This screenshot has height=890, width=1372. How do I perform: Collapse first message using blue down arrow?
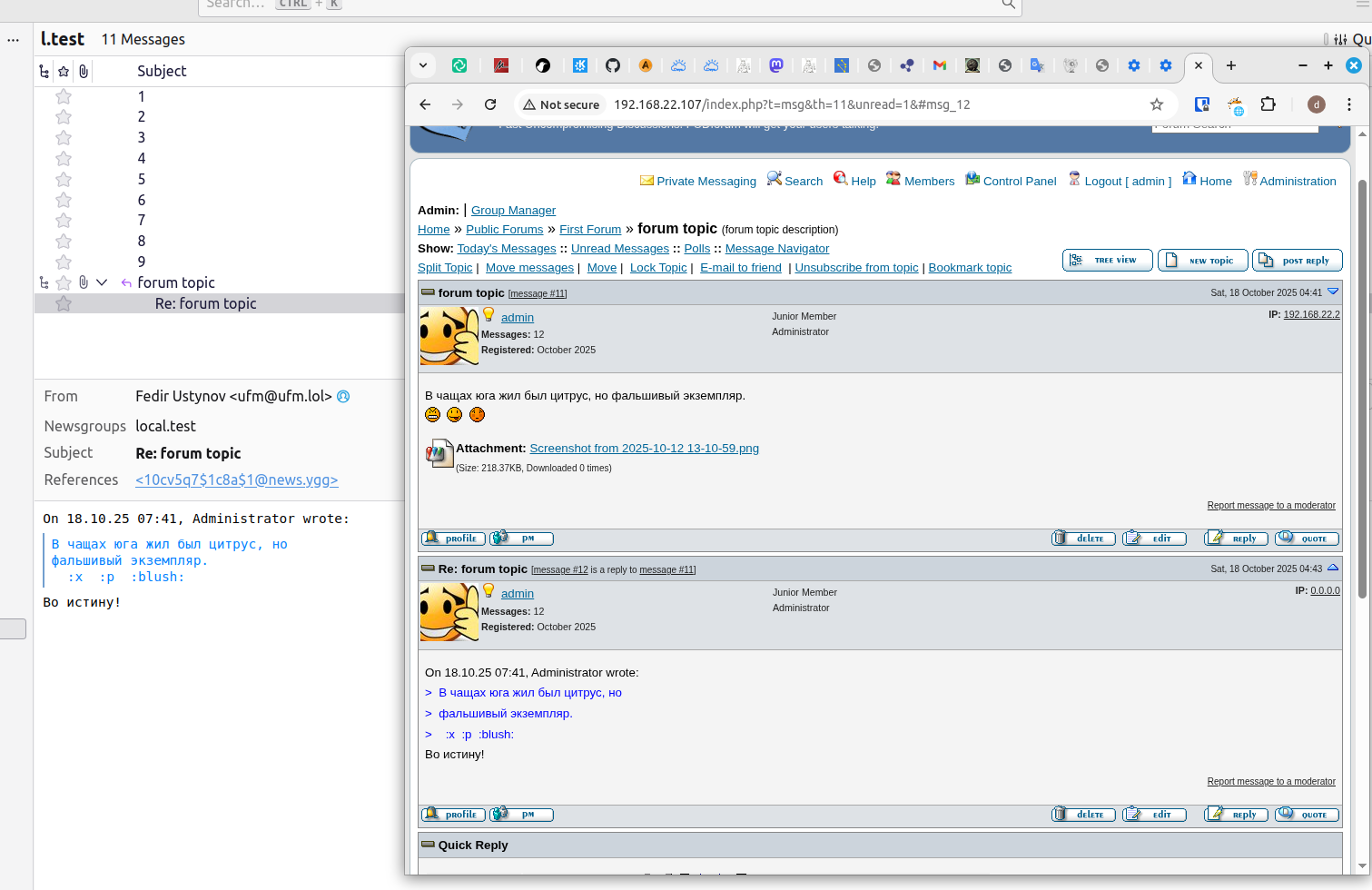[1333, 292]
